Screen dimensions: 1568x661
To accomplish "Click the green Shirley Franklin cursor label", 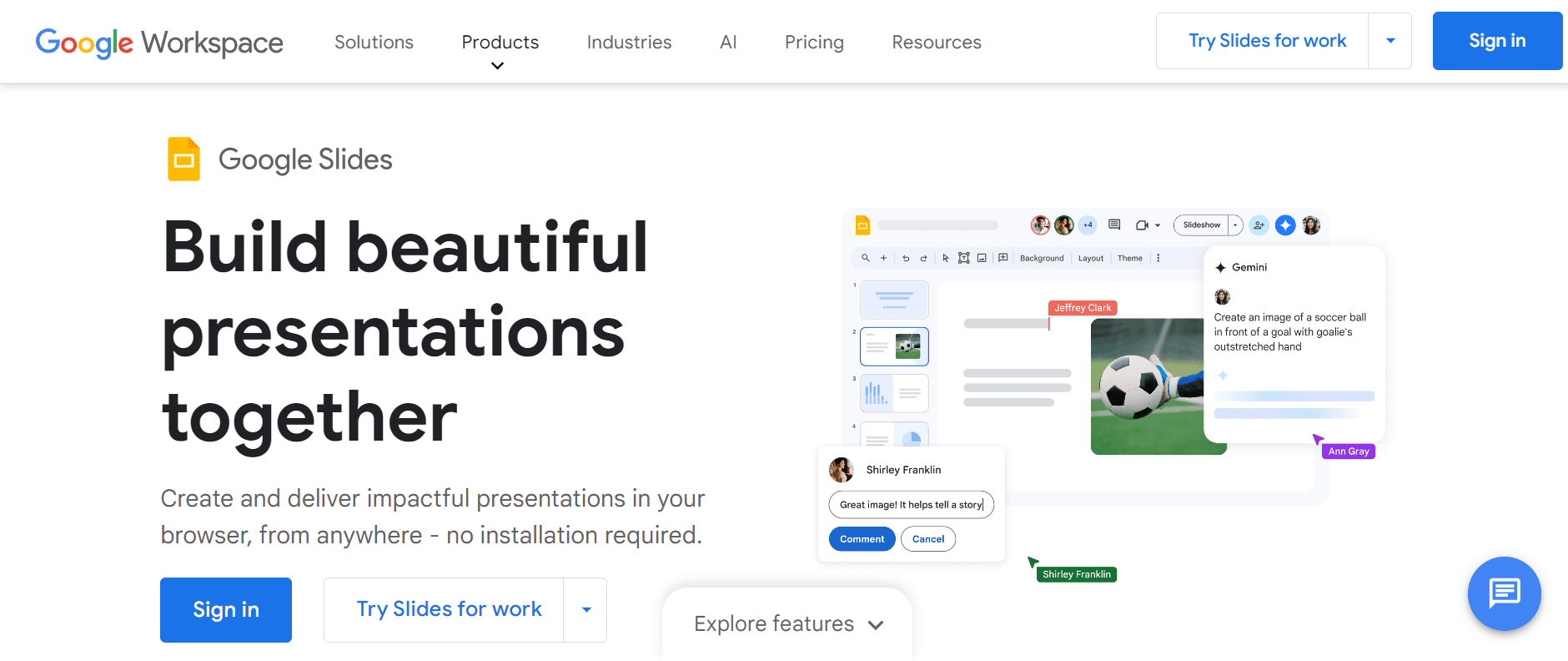I will (1077, 574).
